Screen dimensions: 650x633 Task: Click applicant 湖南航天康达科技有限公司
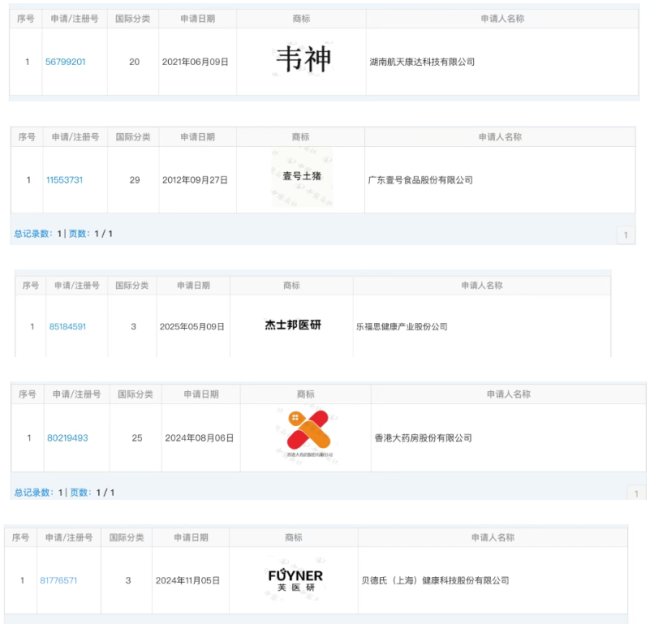(x=422, y=62)
